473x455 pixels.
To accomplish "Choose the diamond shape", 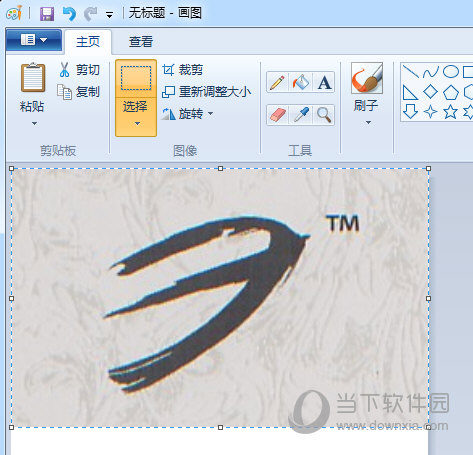I will 430,92.
